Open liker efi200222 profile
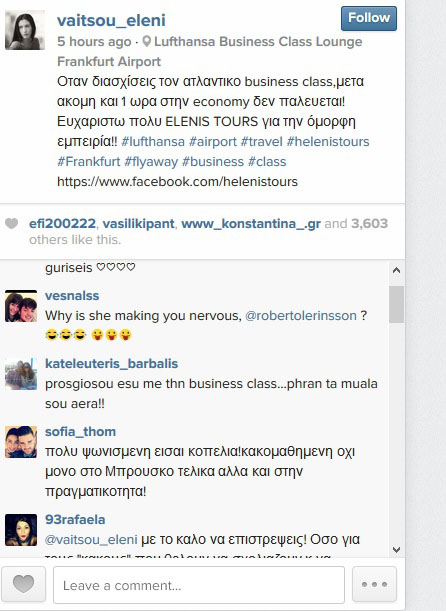The height and width of the screenshot is (611, 446). pos(62,224)
